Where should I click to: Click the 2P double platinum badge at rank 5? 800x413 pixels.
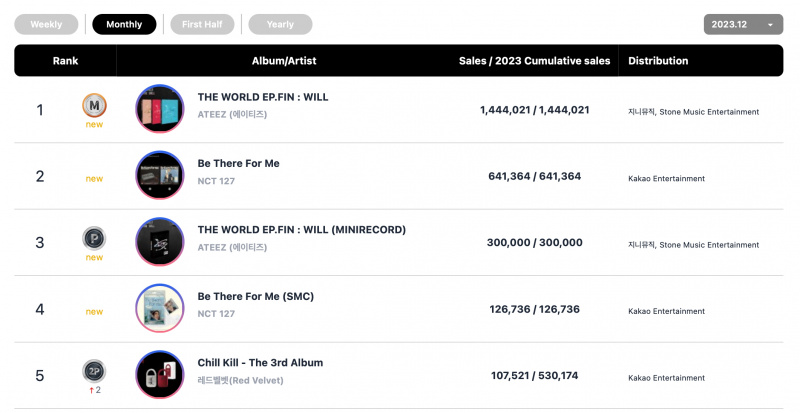coord(94,371)
